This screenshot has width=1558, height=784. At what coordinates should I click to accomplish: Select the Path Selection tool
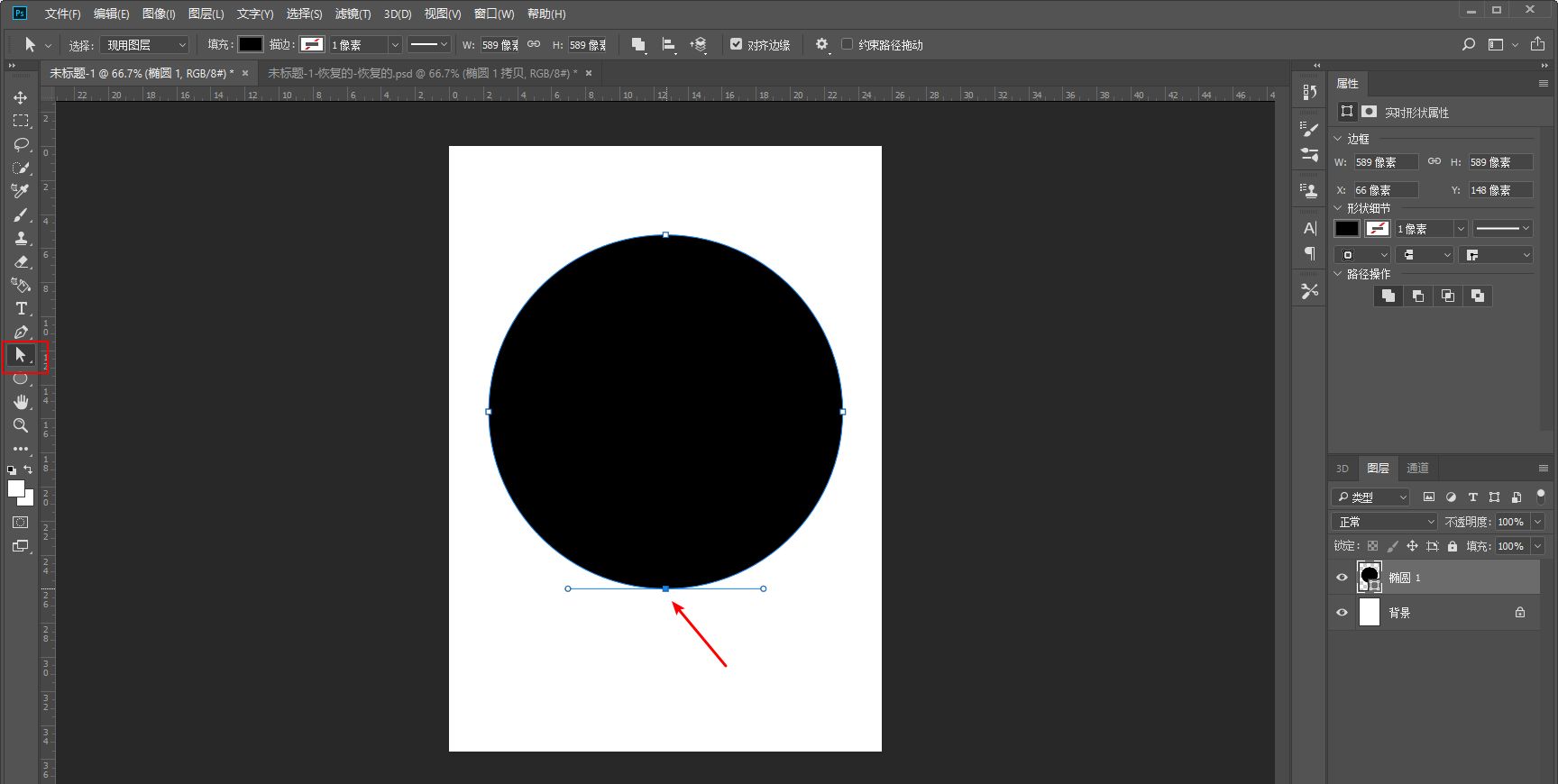click(x=21, y=355)
